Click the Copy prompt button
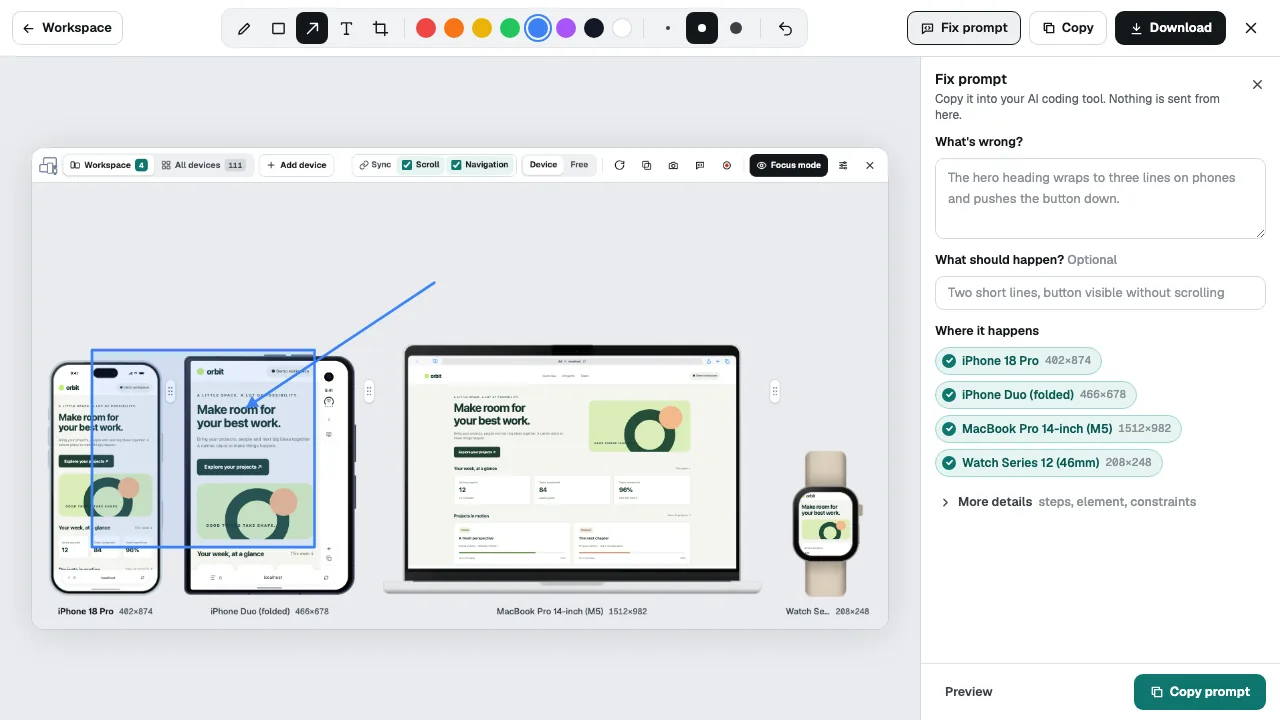This screenshot has height=720, width=1280. 1200,692
